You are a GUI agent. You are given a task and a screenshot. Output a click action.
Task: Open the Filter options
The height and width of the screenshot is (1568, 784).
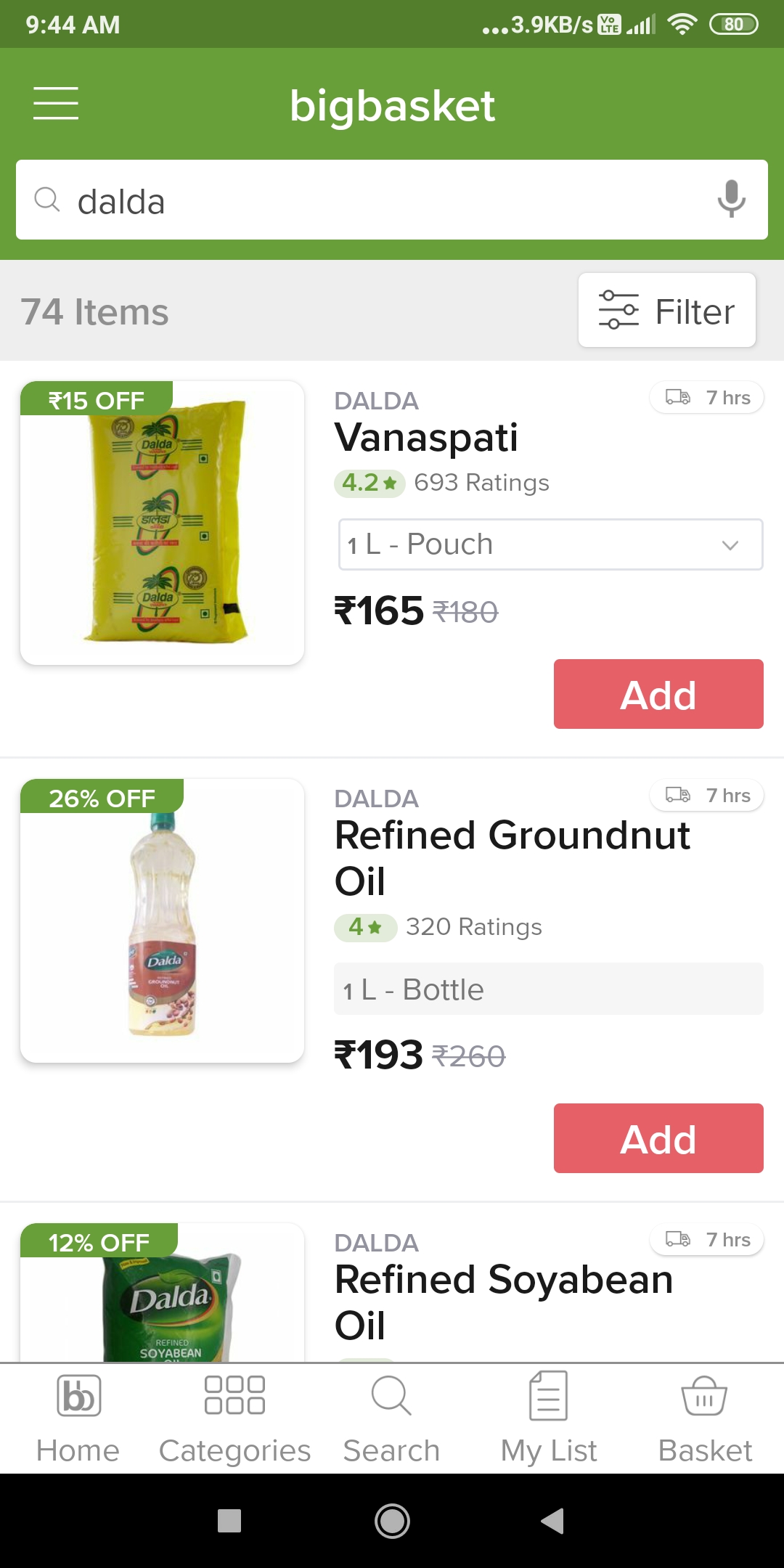click(667, 311)
